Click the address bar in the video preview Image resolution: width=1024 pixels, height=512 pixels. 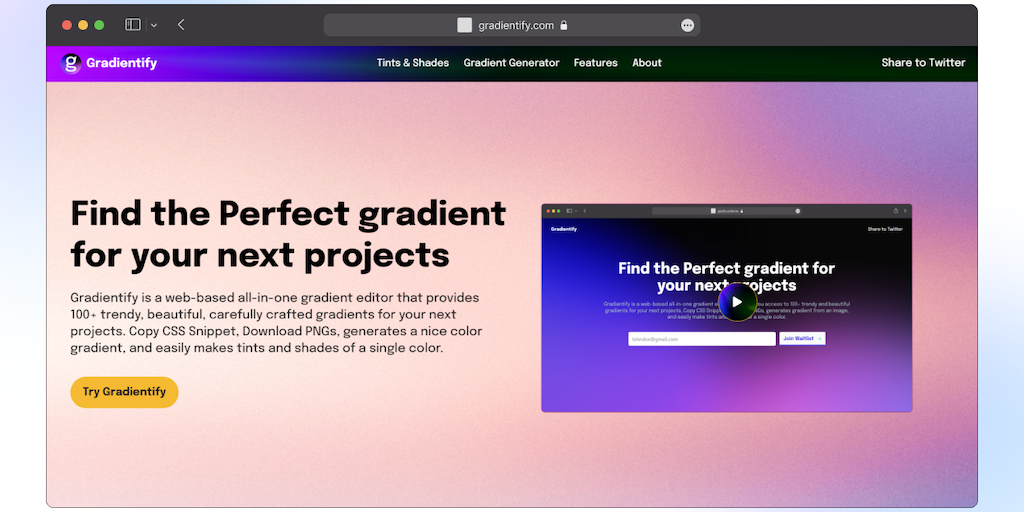coord(726,211)
